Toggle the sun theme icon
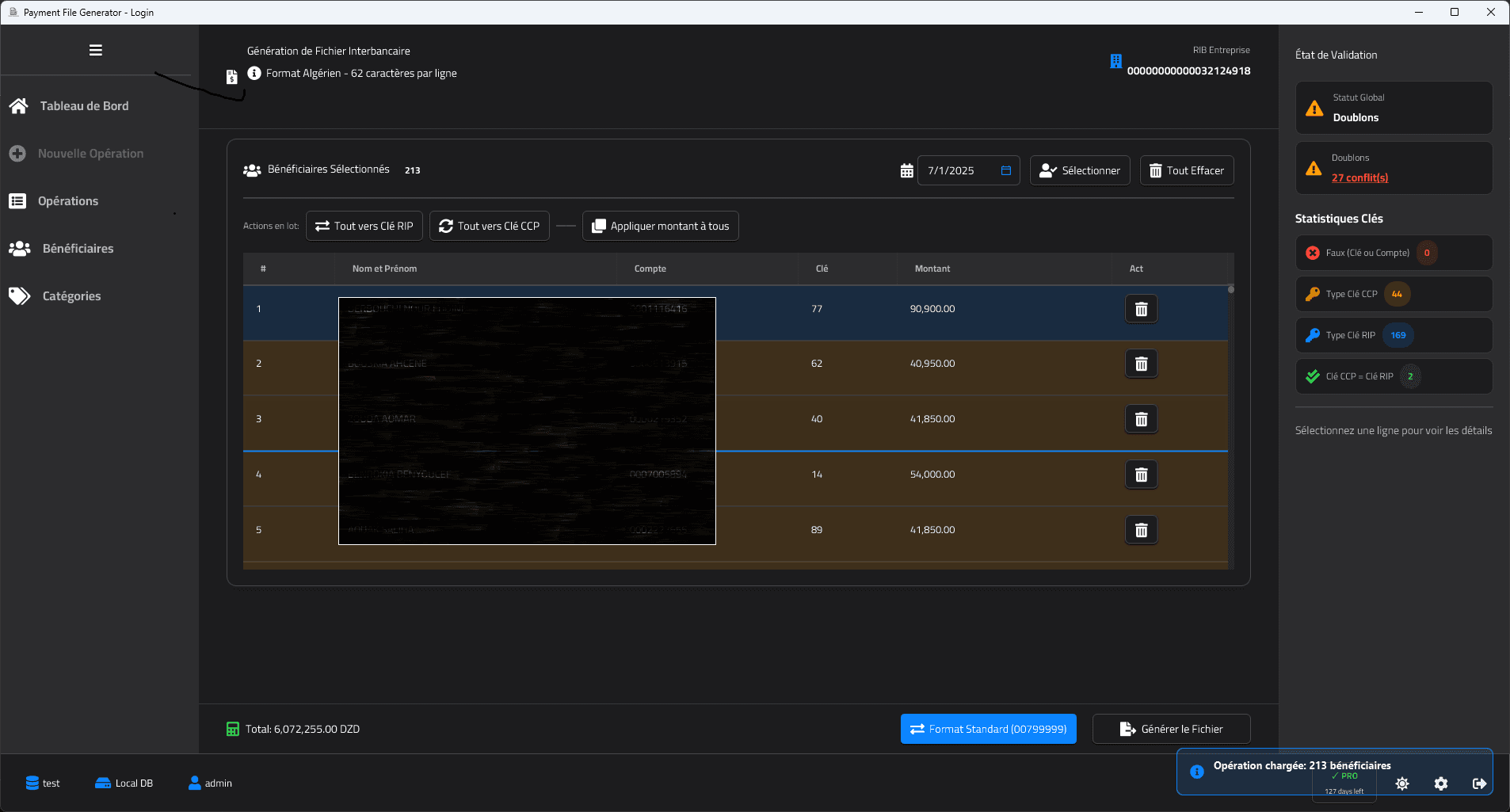1510x812 pixels. coord(1402,783)
